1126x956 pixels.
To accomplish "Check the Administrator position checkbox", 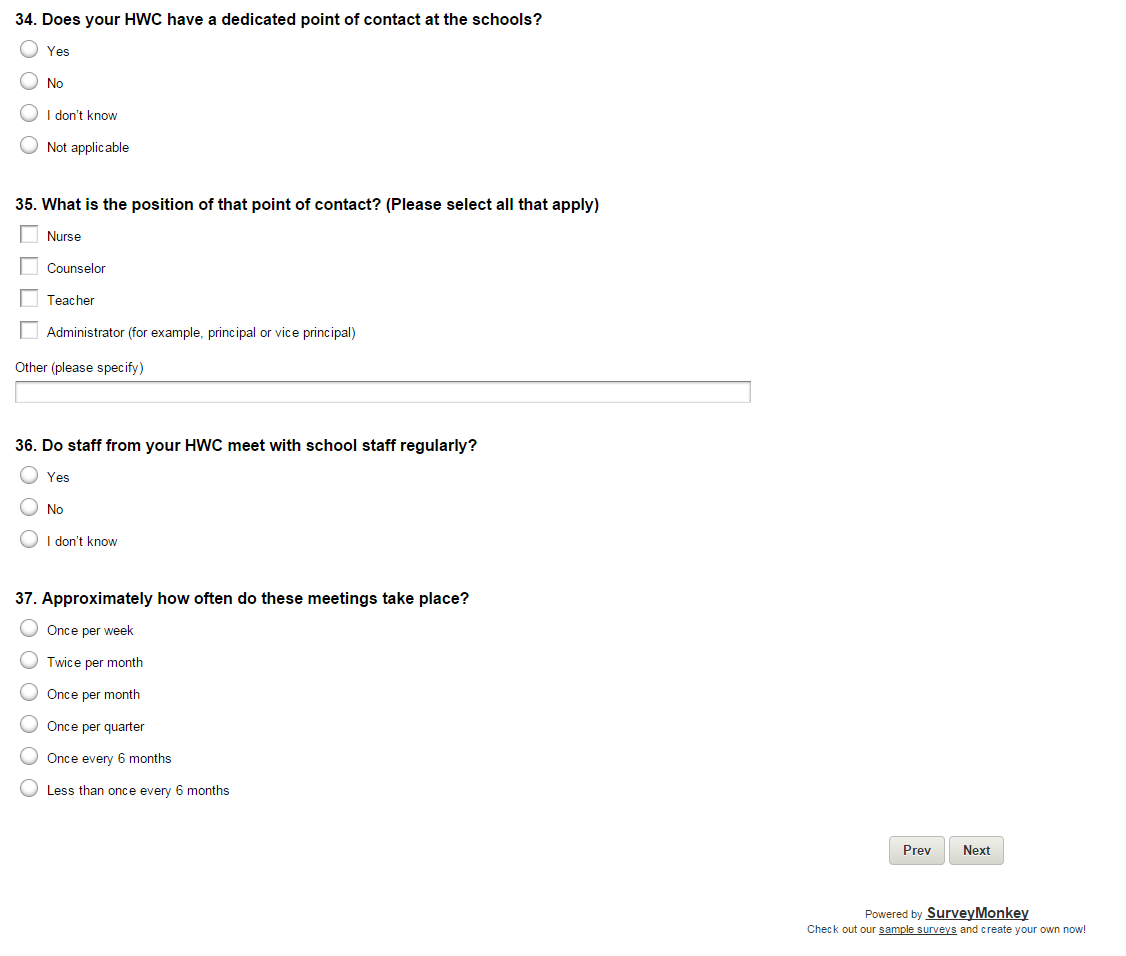I will (29, 331).
